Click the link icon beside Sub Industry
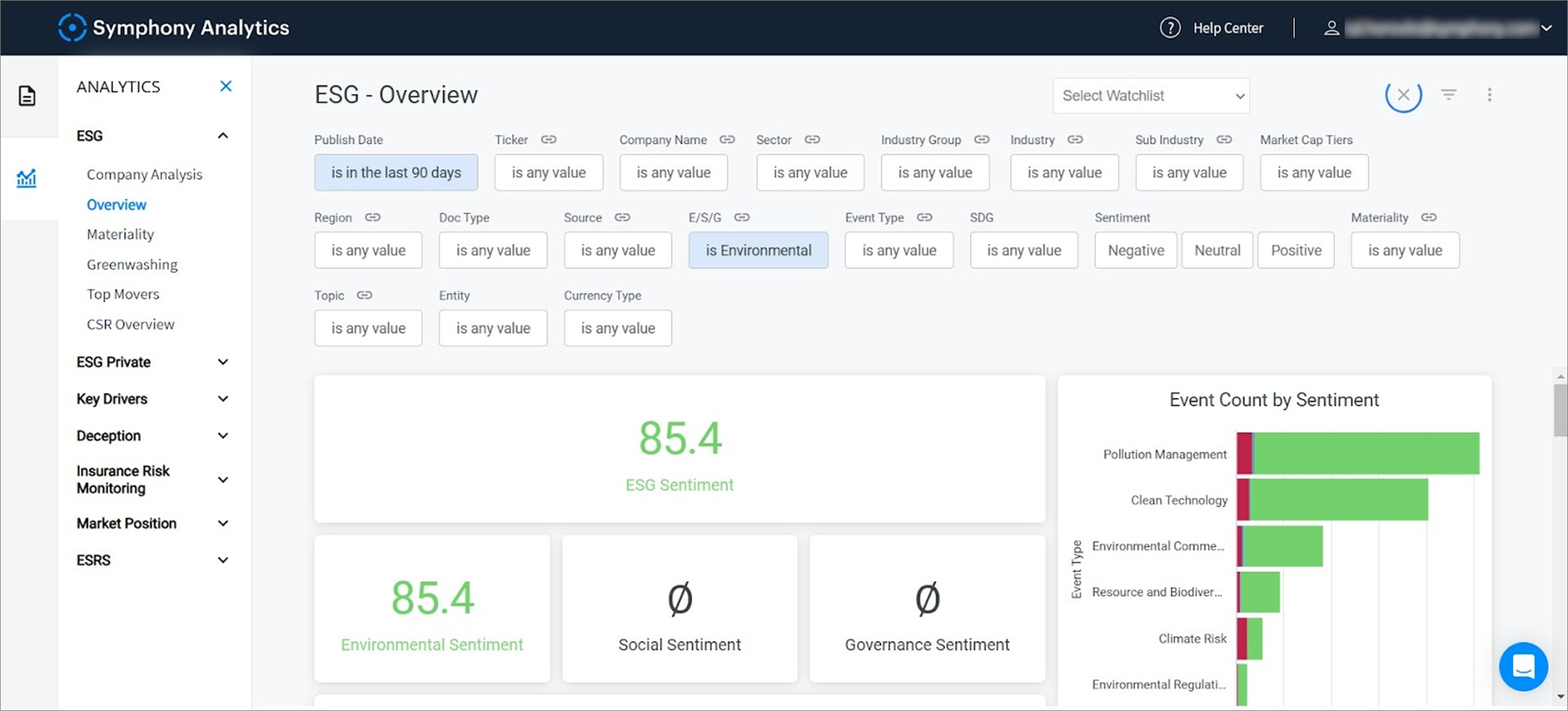Image resolution: width=1568 pixels, height=711 pixels. [x=1224, y=139]
